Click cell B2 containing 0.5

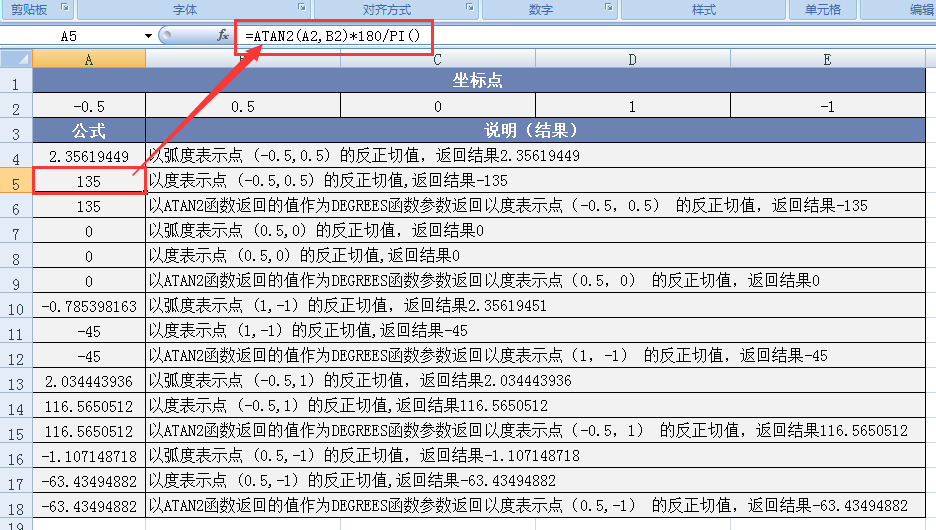(x=243, y=106)
